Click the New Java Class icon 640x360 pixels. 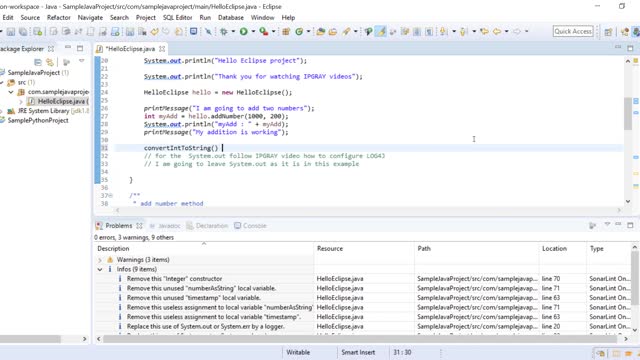click(x=299, y=31)
